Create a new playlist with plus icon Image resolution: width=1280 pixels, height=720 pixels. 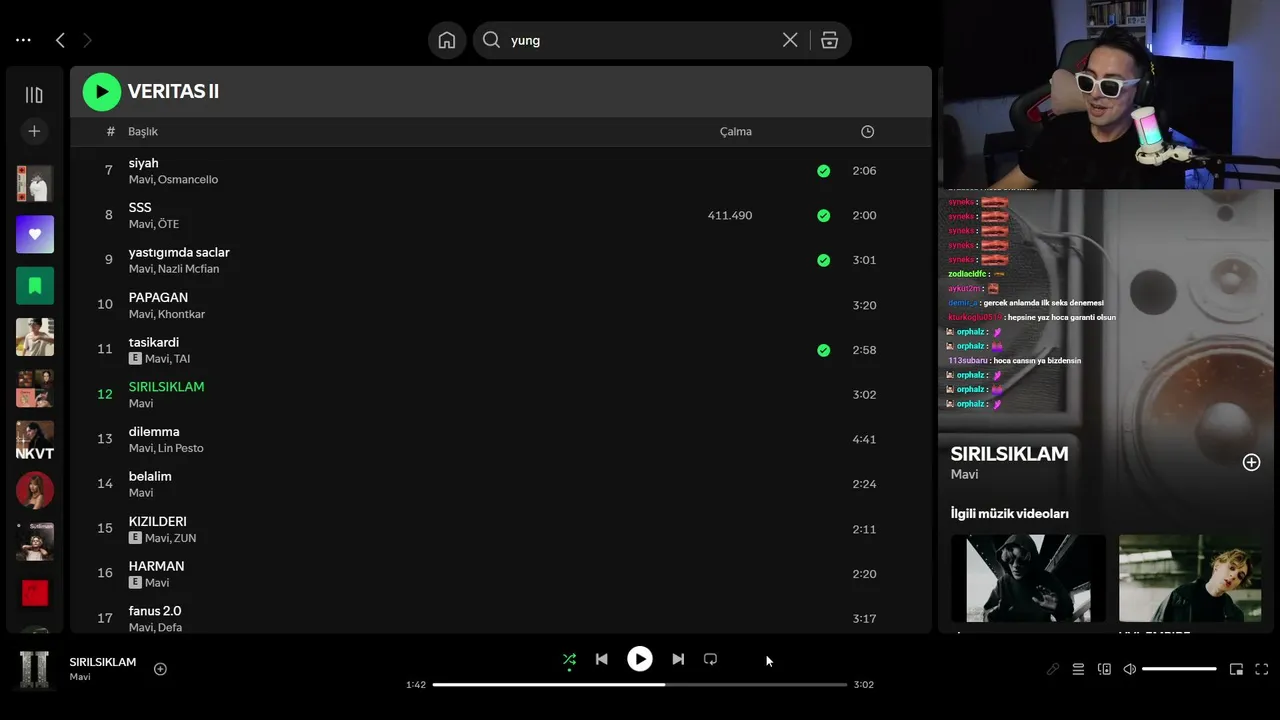[34, 131]
